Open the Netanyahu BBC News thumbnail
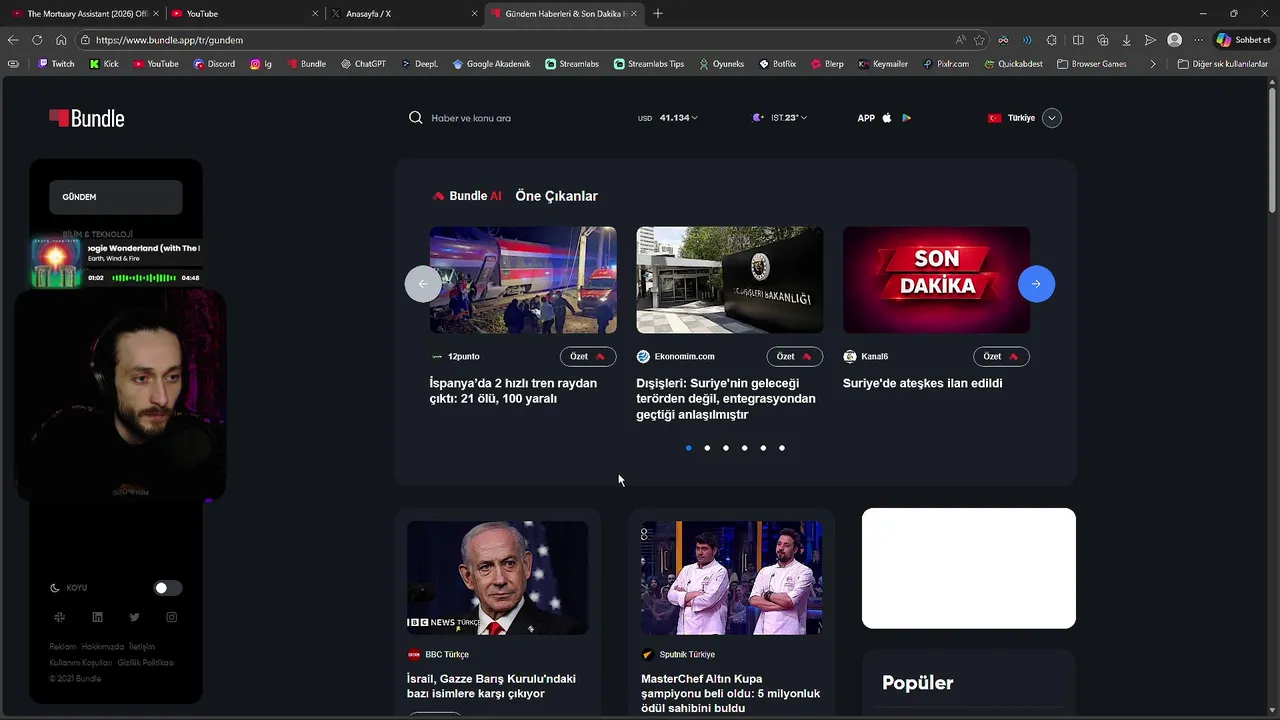Viewport: 1280px width, 720px height. pyautogui.click(x=497, y=577)
